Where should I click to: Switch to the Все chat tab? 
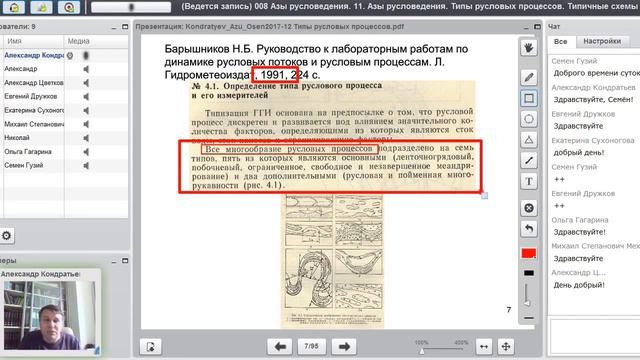click(x=560, y=41)
